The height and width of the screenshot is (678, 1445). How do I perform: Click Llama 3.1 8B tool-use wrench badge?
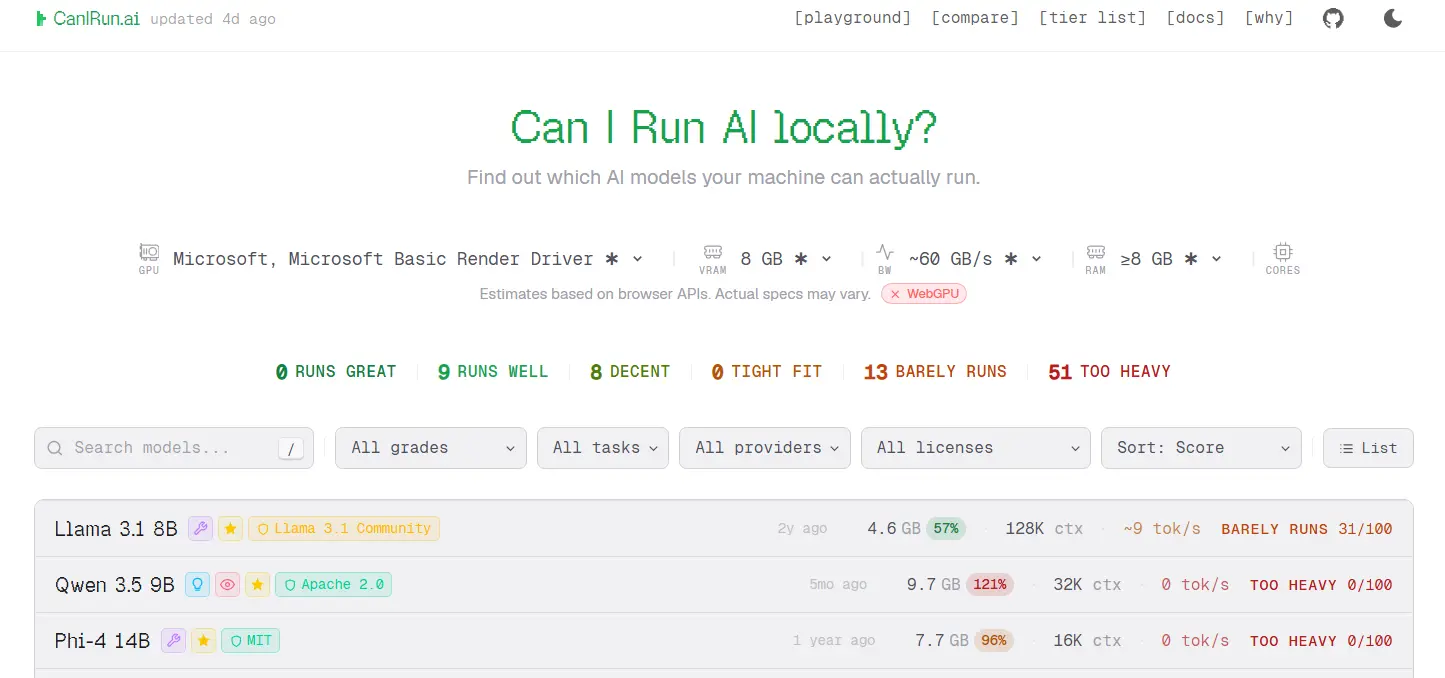click(200, 529)
